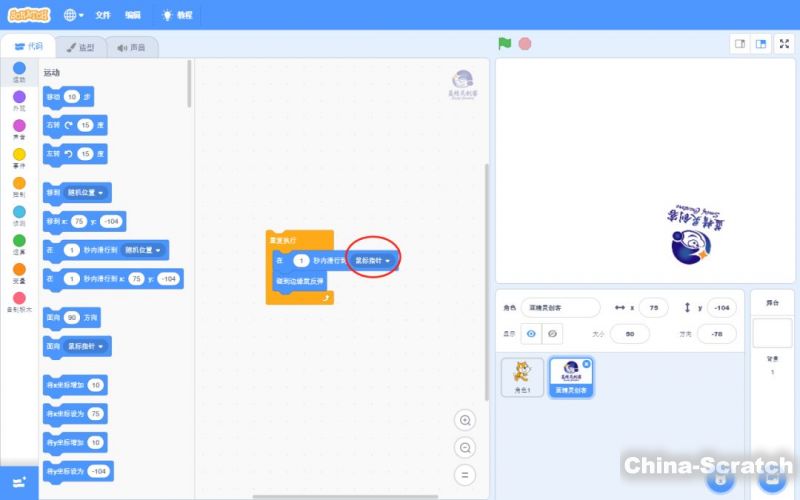Image resolution: width=800 pixels, height=500 pixels.
Task: Zoom in on the code workspace
Action: pos(464,420)
